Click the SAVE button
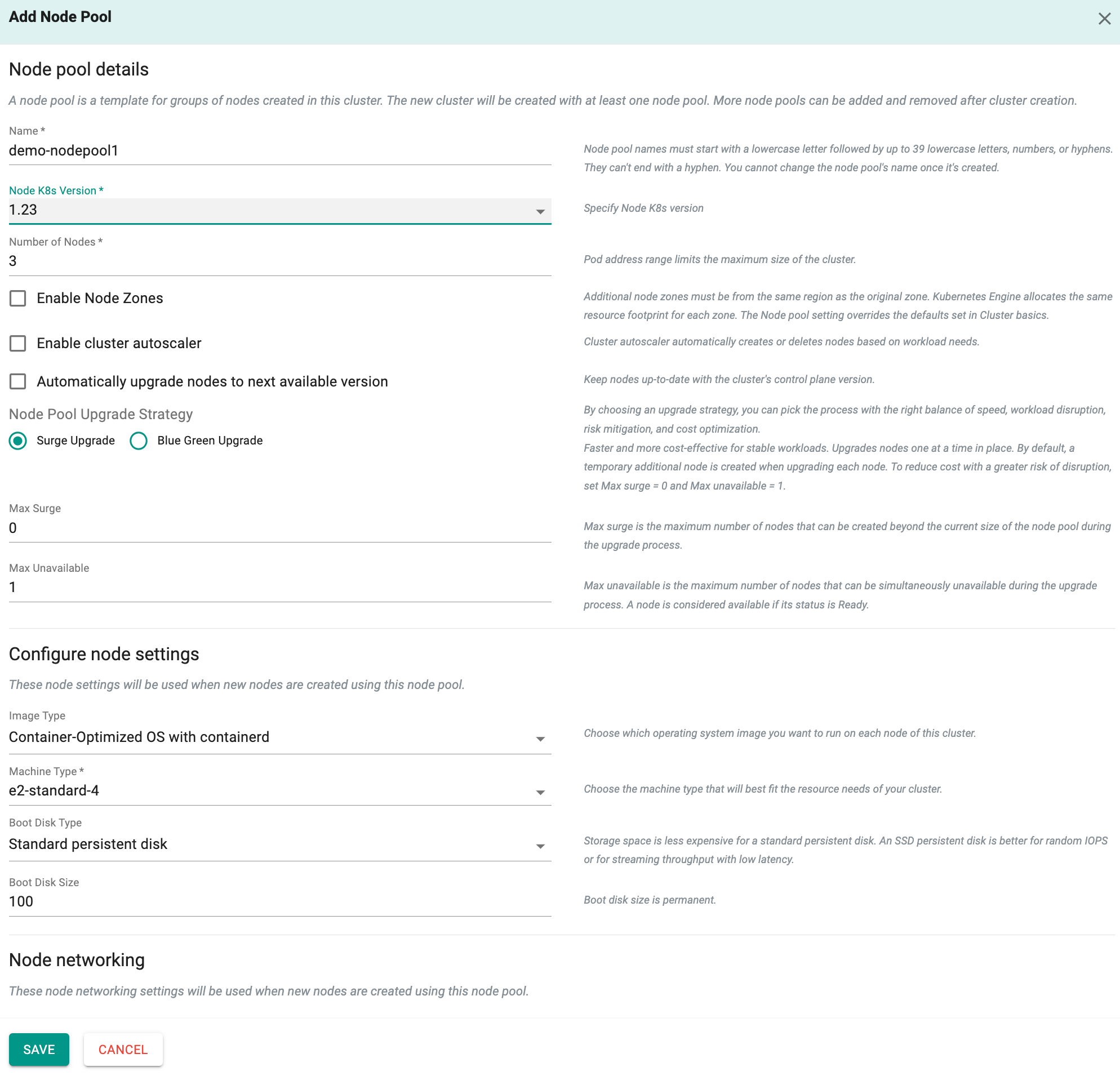Viewport: 1120px width, 1076px height. tap(39, 1049)
